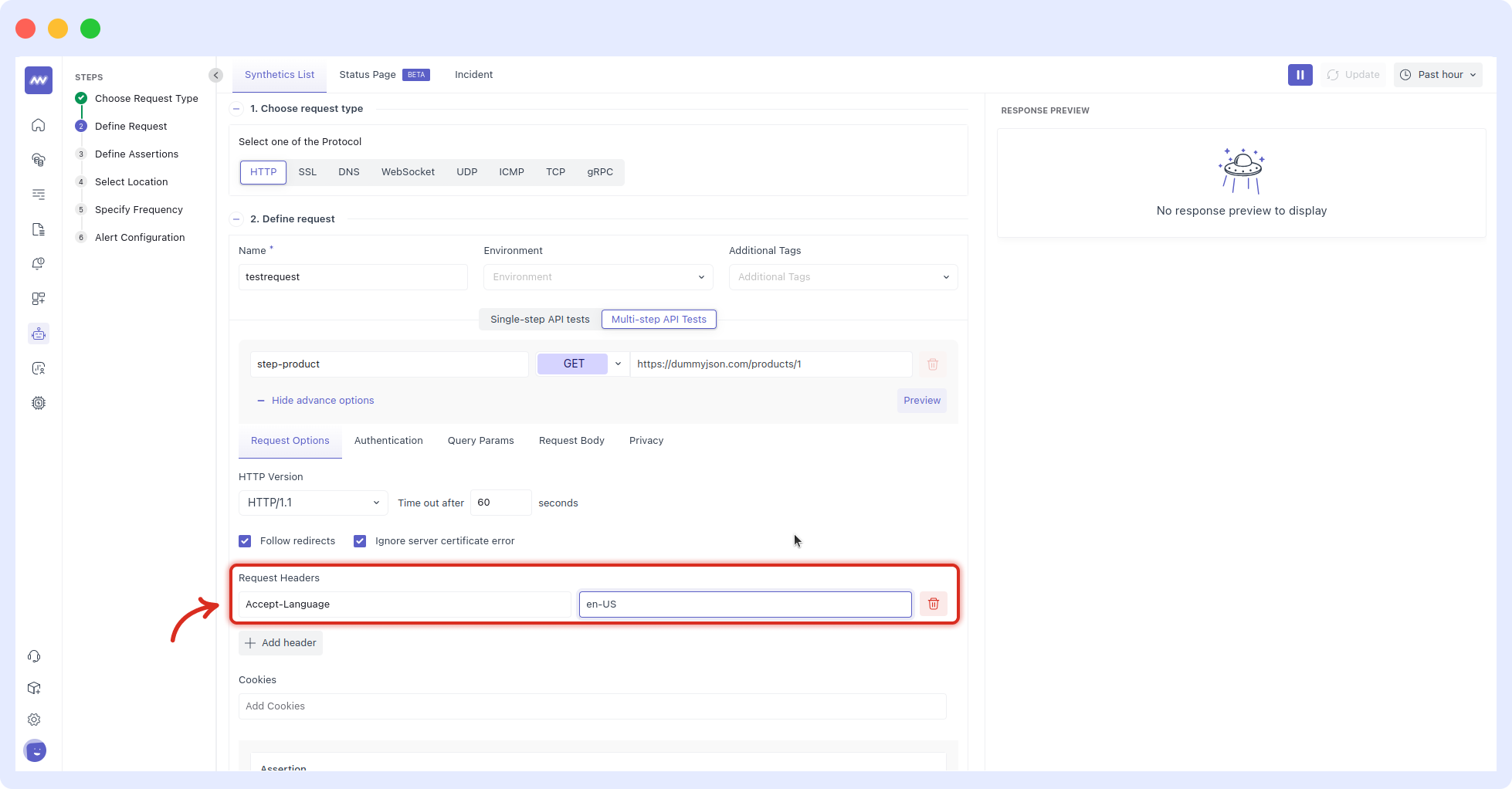
Task: Select the robot-shaped Synthetic Monitoring icon
Action: [38, 334]
